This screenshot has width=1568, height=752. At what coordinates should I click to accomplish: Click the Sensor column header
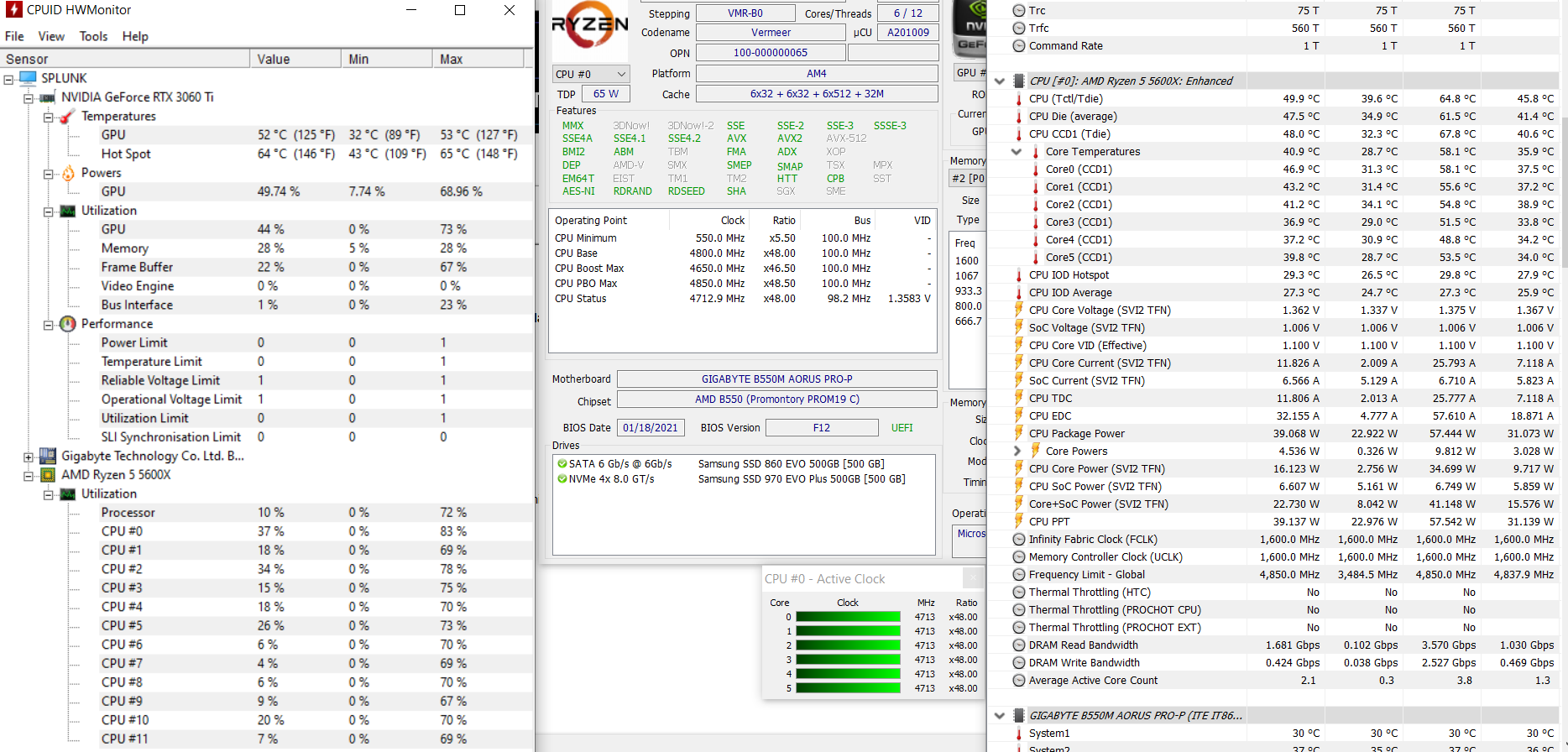[125, 59]
